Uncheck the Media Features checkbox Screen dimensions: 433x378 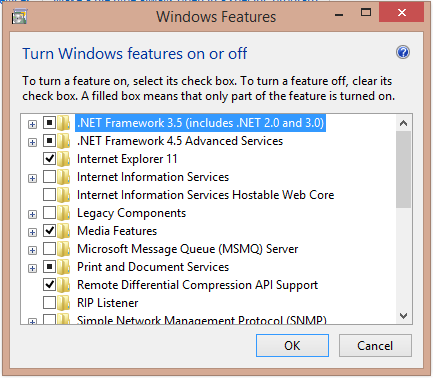[49, 230]
